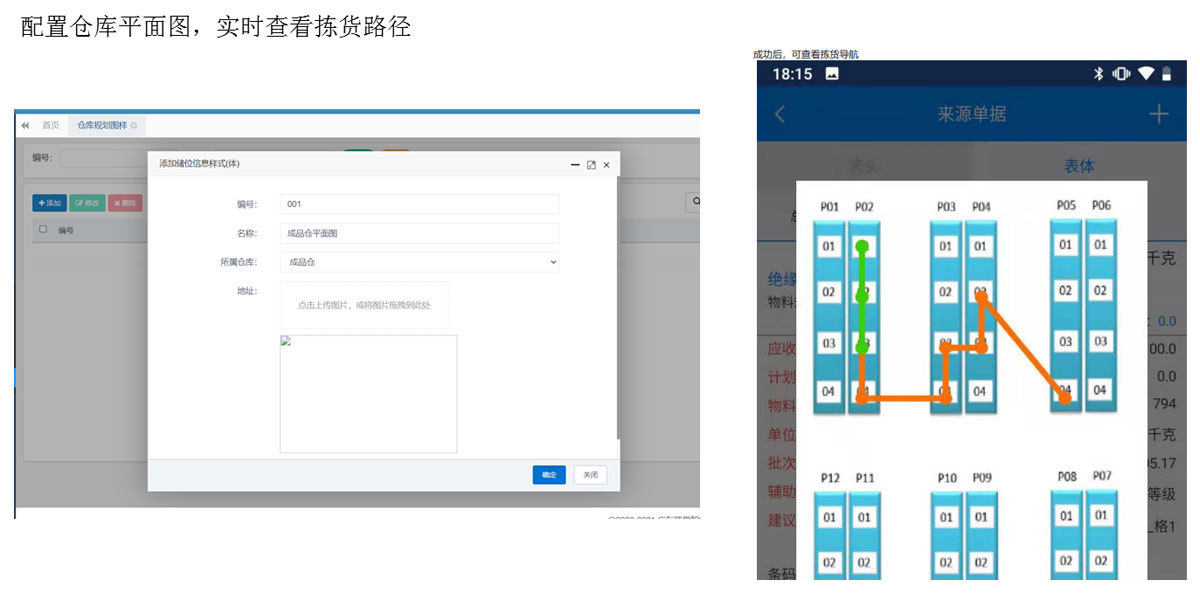This screenshot has width=1200, height=594.
Task: Tap the plus icon in the 来源单据 header
Action: [x=1158, y=114]
